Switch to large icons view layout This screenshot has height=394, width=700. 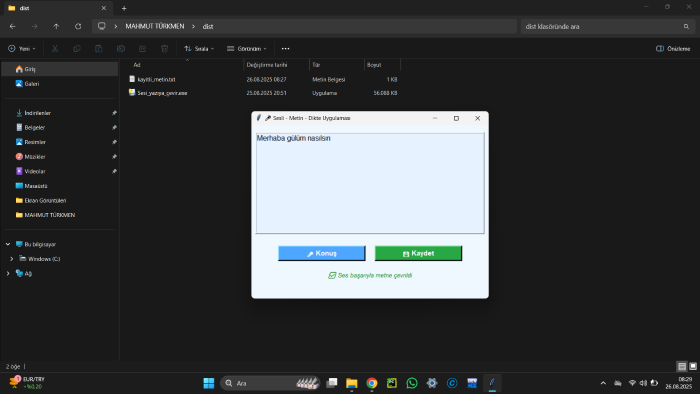coord(693,366)
